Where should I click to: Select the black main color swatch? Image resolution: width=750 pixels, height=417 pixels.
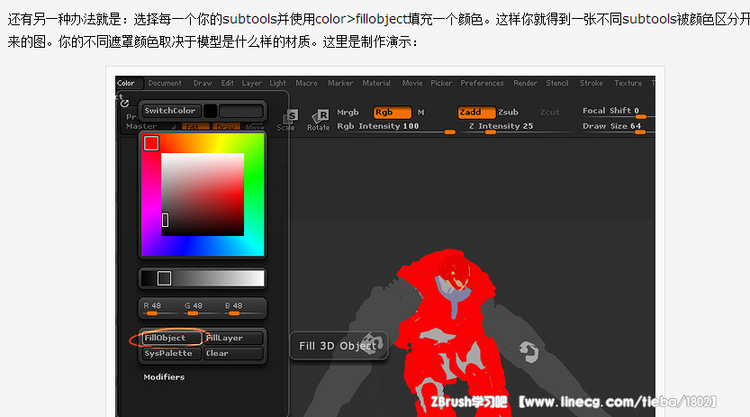coord(210,111)
